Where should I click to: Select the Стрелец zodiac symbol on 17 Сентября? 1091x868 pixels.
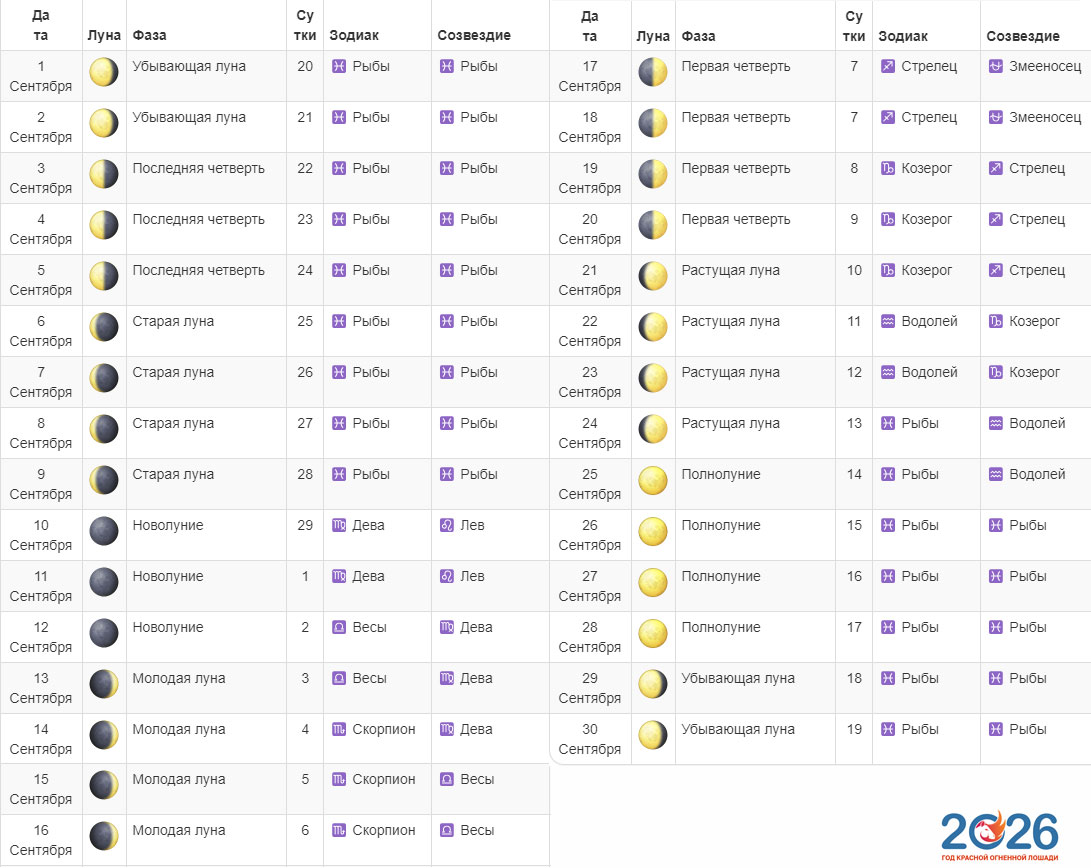point(888,66)
